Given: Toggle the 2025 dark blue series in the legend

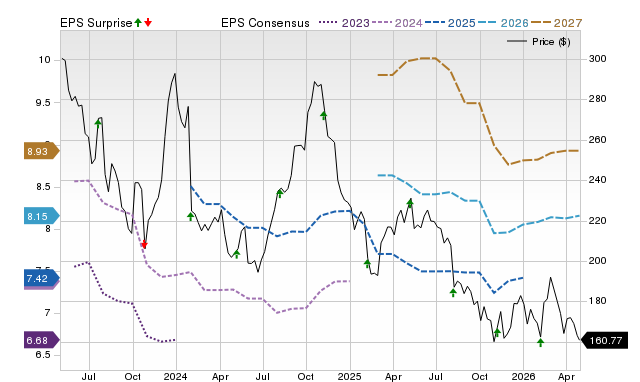Looking at the screenshot, I should [450, 23].
